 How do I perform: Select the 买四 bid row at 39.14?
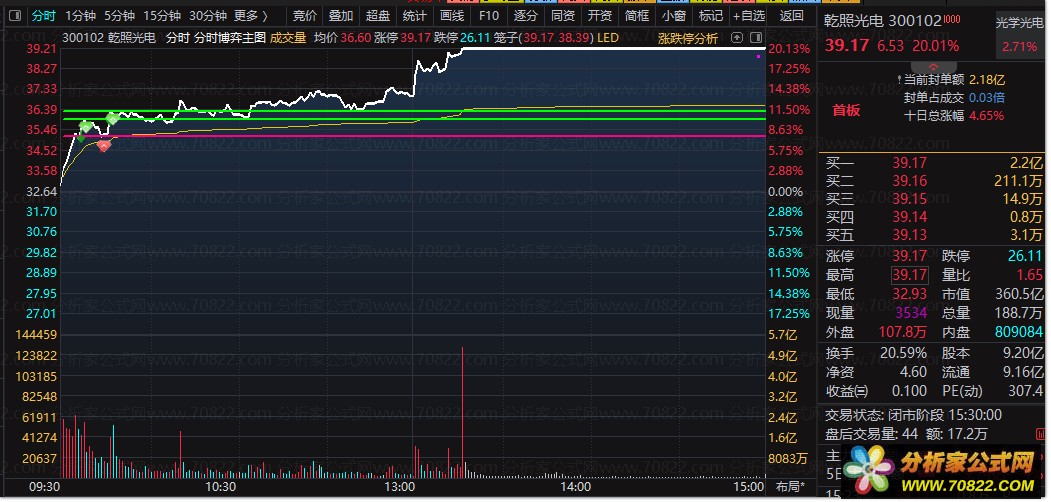[x=934, y=217]
